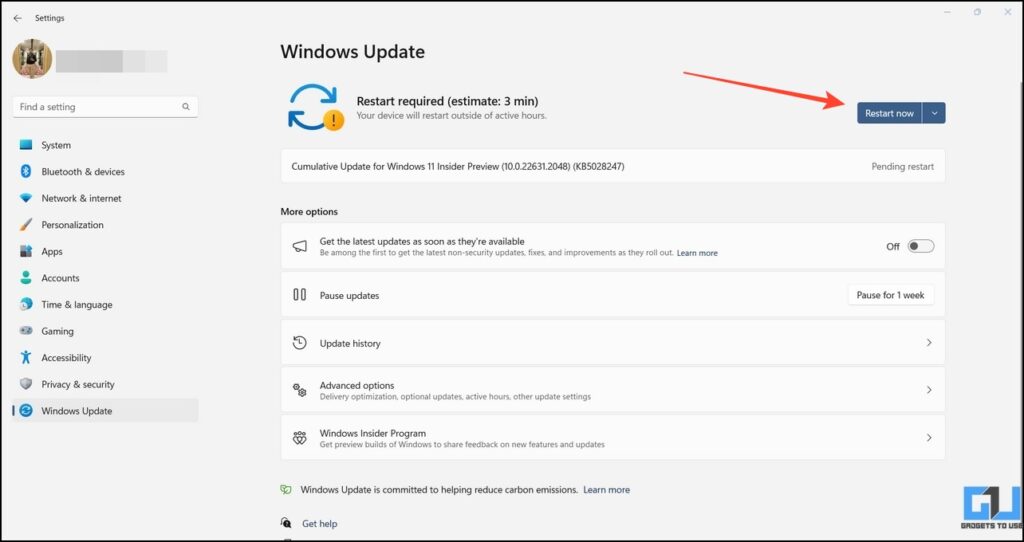Toggle Get the latest updates switch

coord(921,246)
